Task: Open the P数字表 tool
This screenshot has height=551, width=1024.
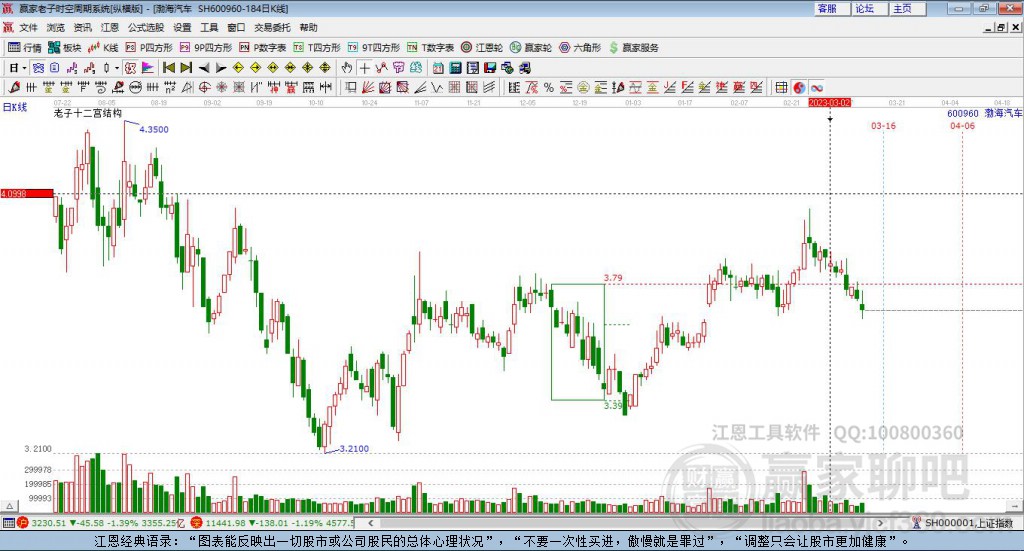Action: [x=263, y=48]
